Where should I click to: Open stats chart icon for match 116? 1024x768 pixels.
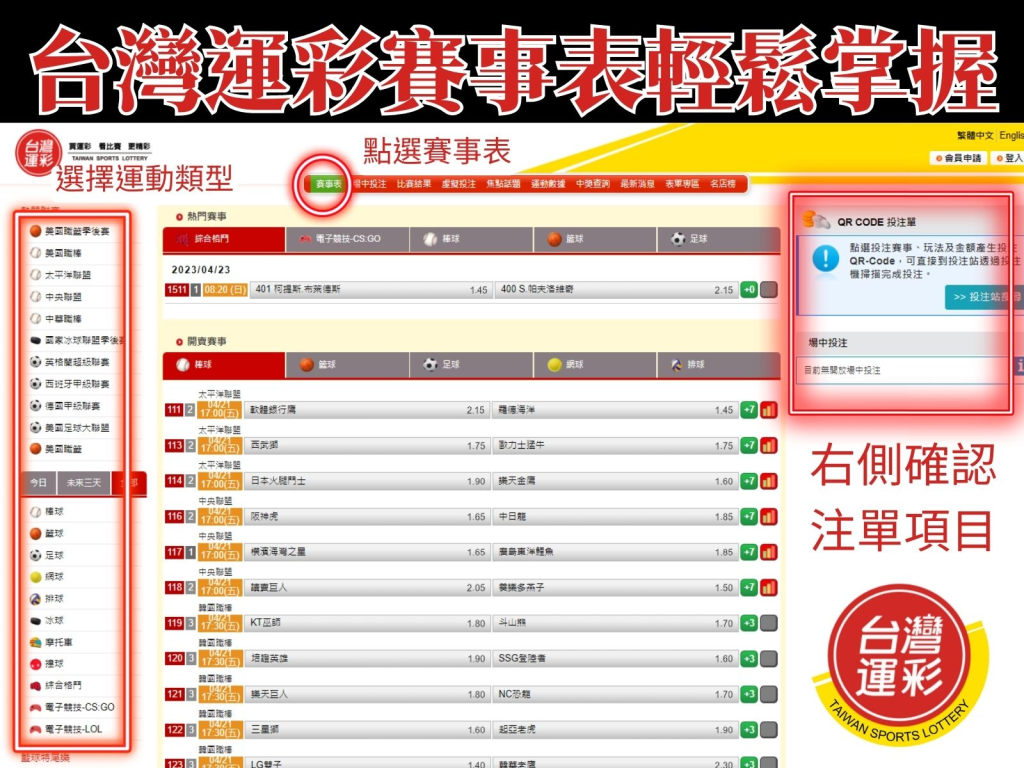pyautogui.click(x=769, y=517)
